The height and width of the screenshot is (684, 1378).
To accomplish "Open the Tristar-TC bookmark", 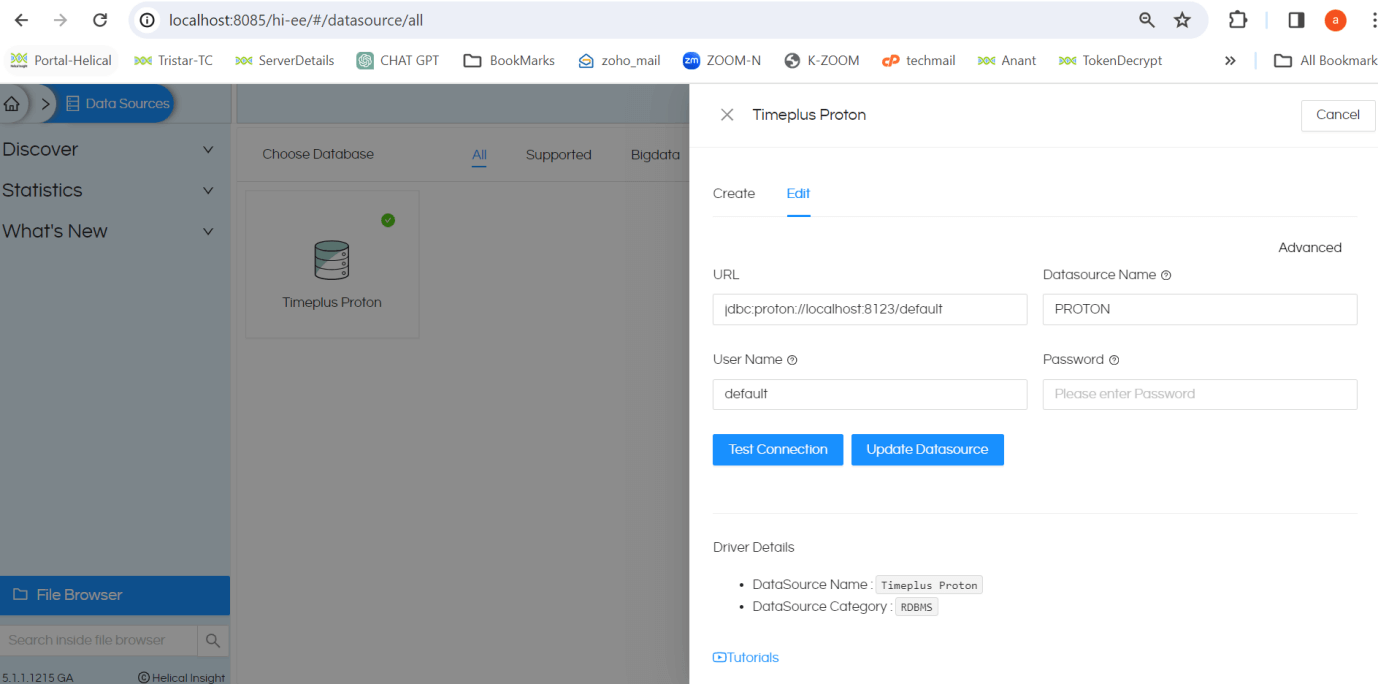I will (x=174, y=60).
